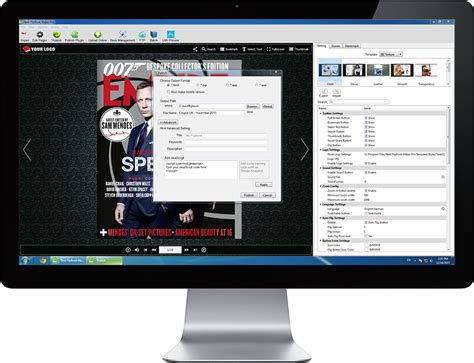Open the Batch tool

(154, 36)
